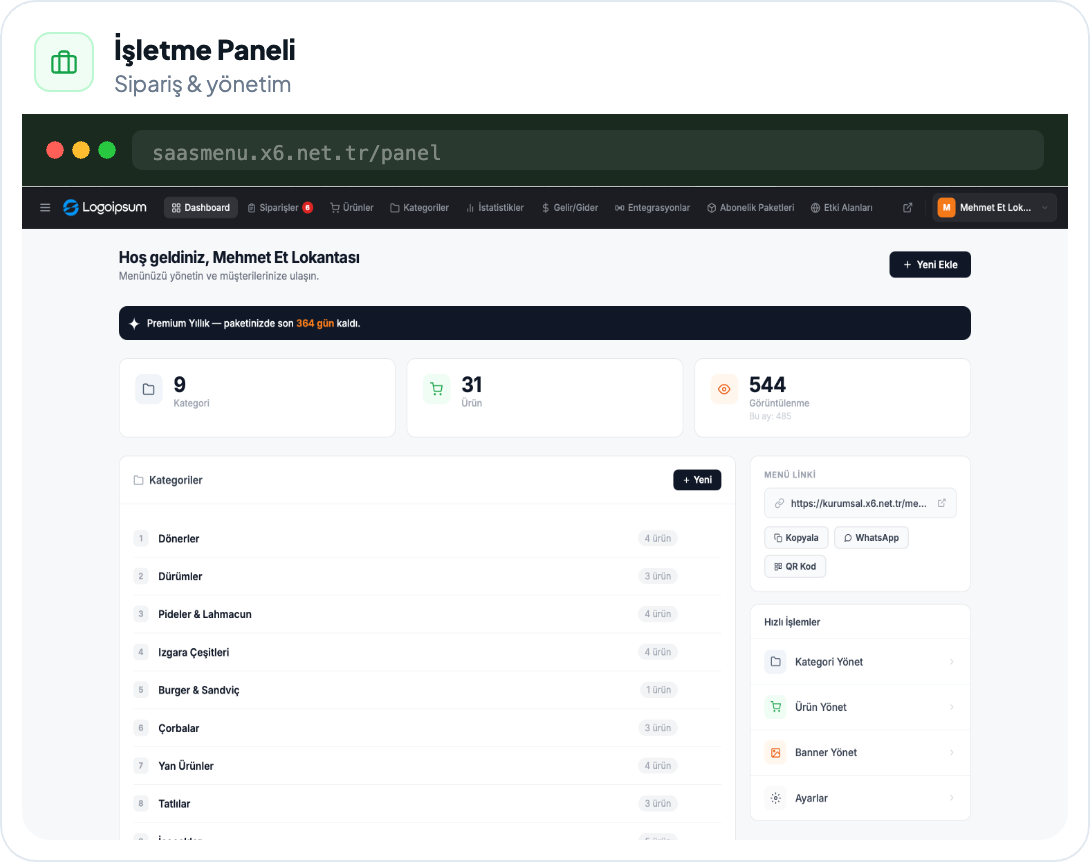1090x862 pixels.
Task: Click the folder icon on Kategori card
Action: click(x=149, y=389)
